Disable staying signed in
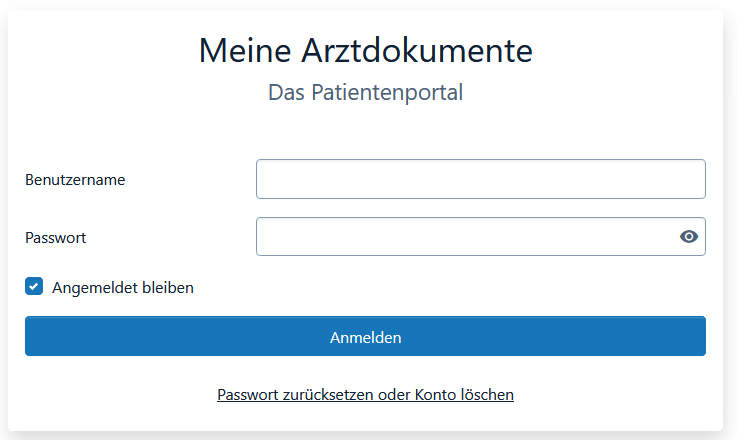The image size is (737, 440). pyautogui.click(x=34, y=287)
